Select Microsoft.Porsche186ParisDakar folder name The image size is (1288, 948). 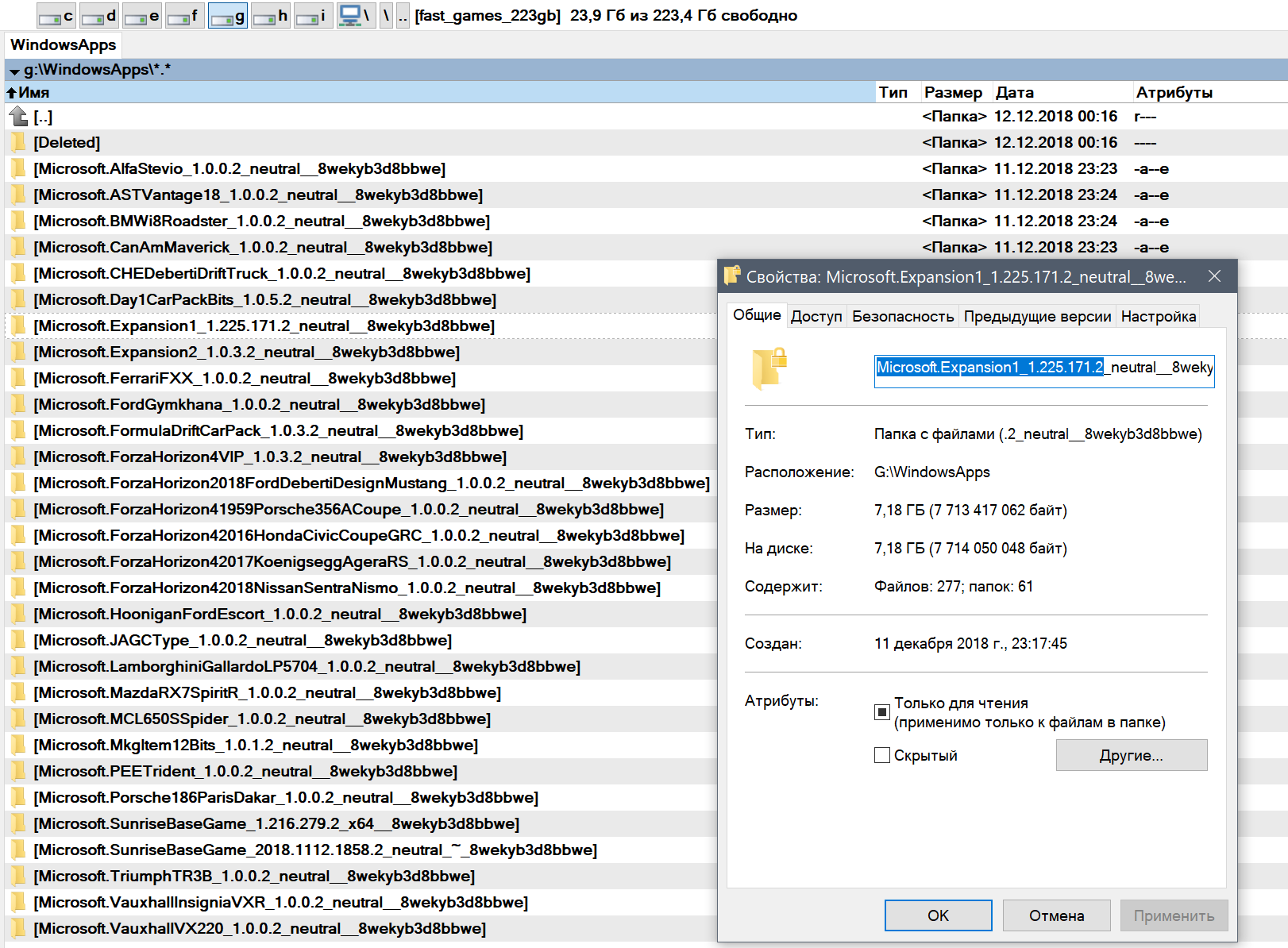[286, 798]
